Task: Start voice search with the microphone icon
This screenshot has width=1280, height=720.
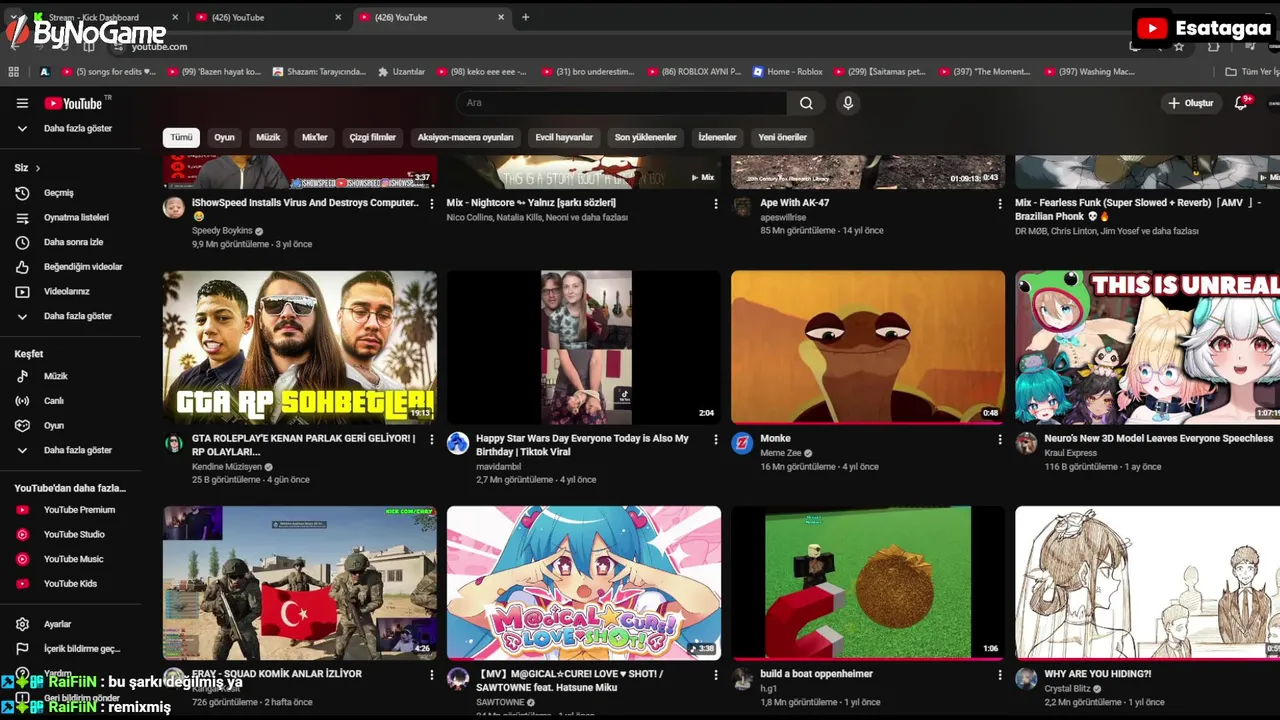Action: click(848, 103)
